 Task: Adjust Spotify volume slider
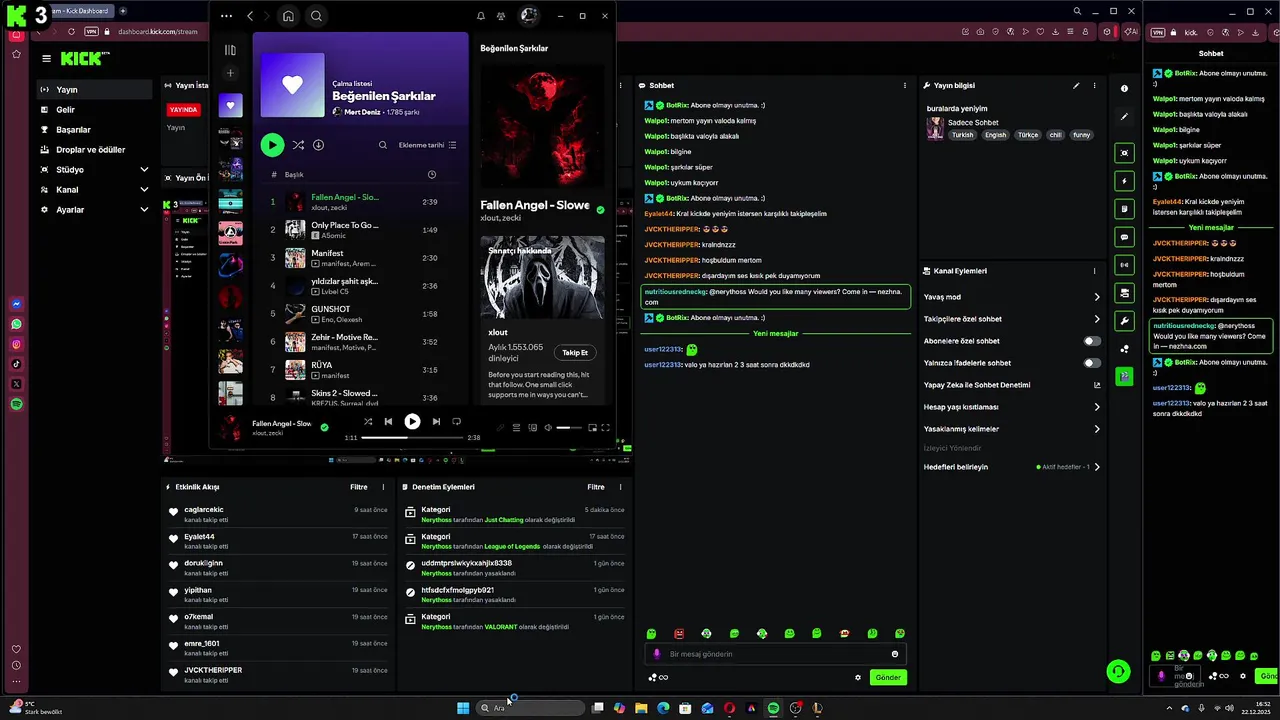569,428
